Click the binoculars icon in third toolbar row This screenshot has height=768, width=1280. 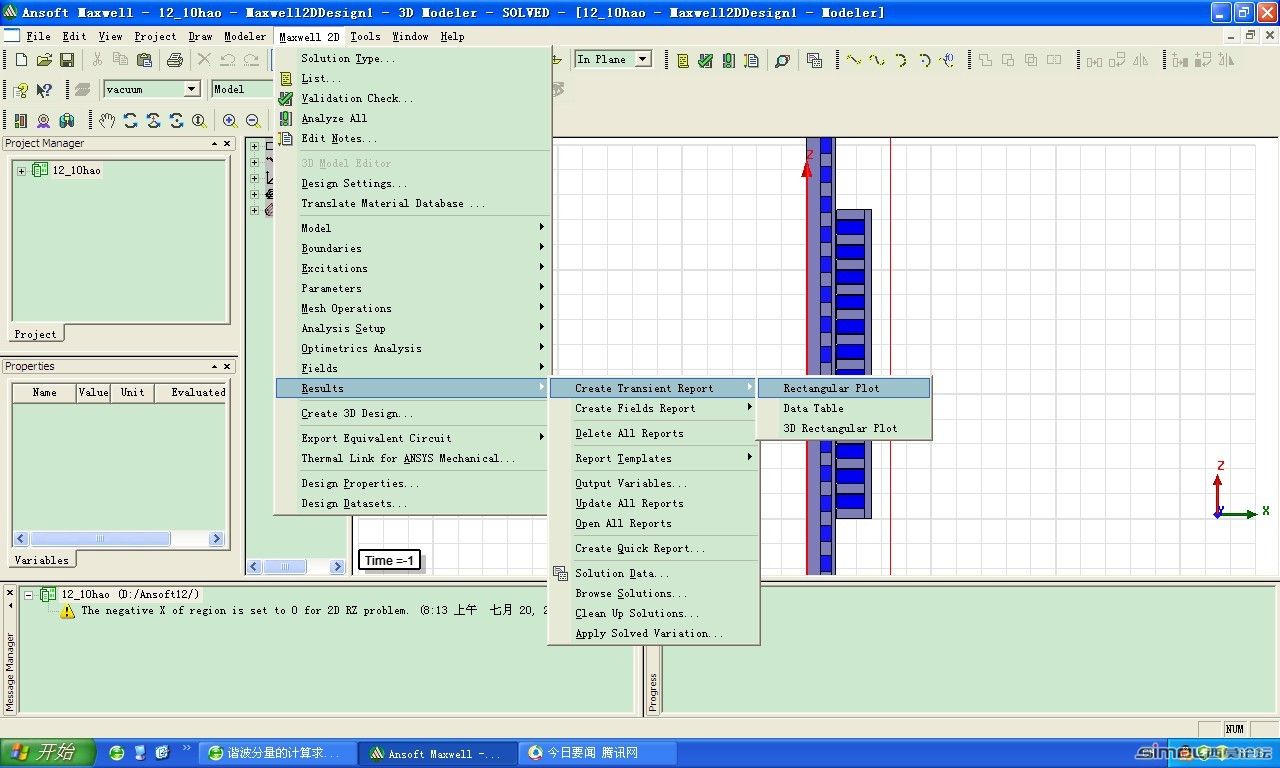pos(67,121)
